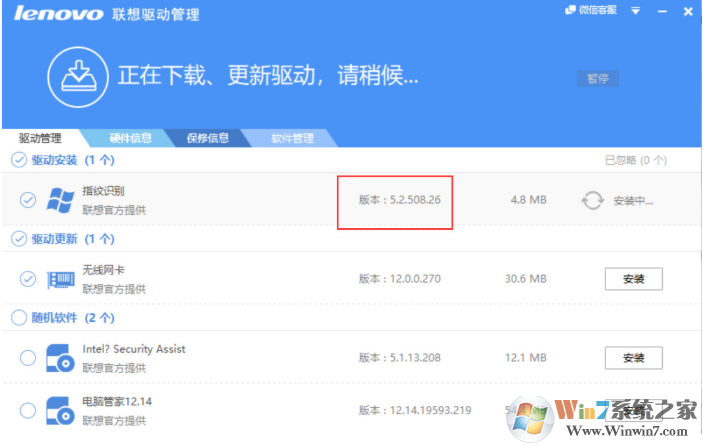Click version text 5.1.13.208

click(x=415, y=358)
